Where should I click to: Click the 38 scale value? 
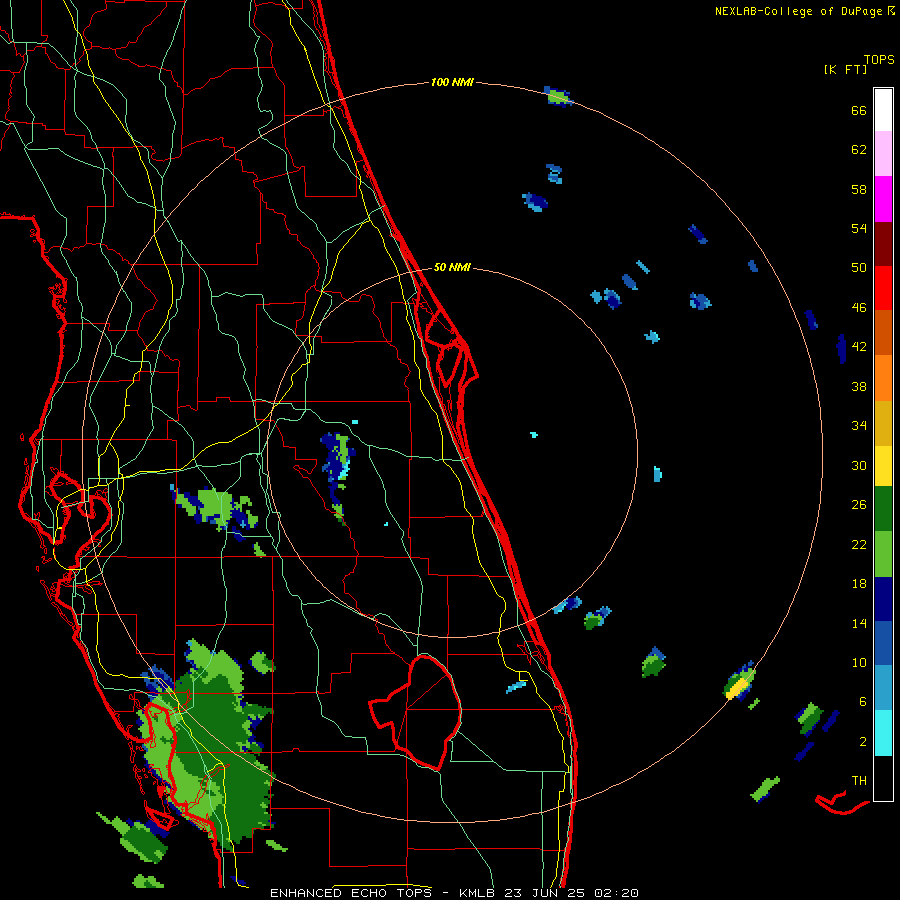click(x=859, y=386)
